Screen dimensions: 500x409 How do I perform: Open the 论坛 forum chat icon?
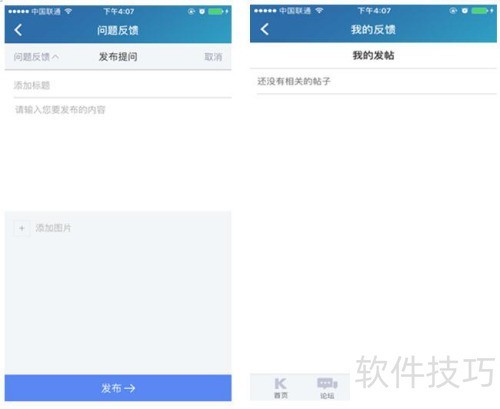(327, 388)
